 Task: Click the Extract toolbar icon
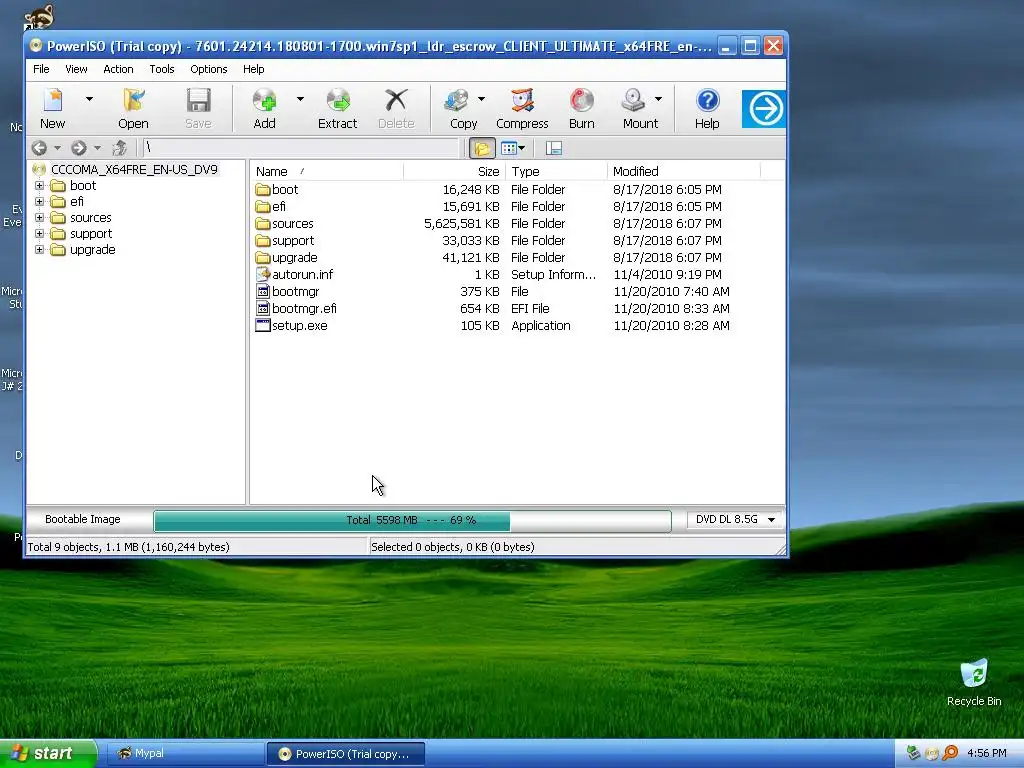pos(338,108)
